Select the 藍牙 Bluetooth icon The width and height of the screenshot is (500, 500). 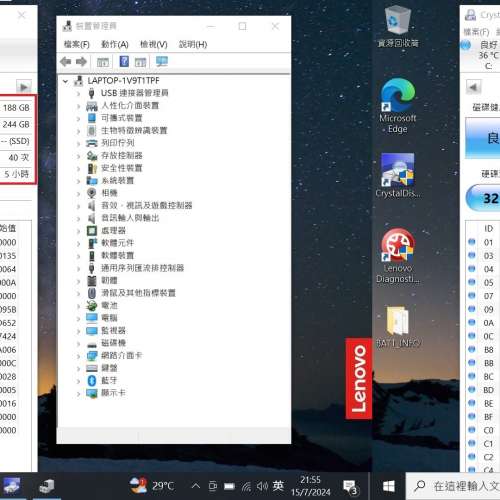pos(92,380)
